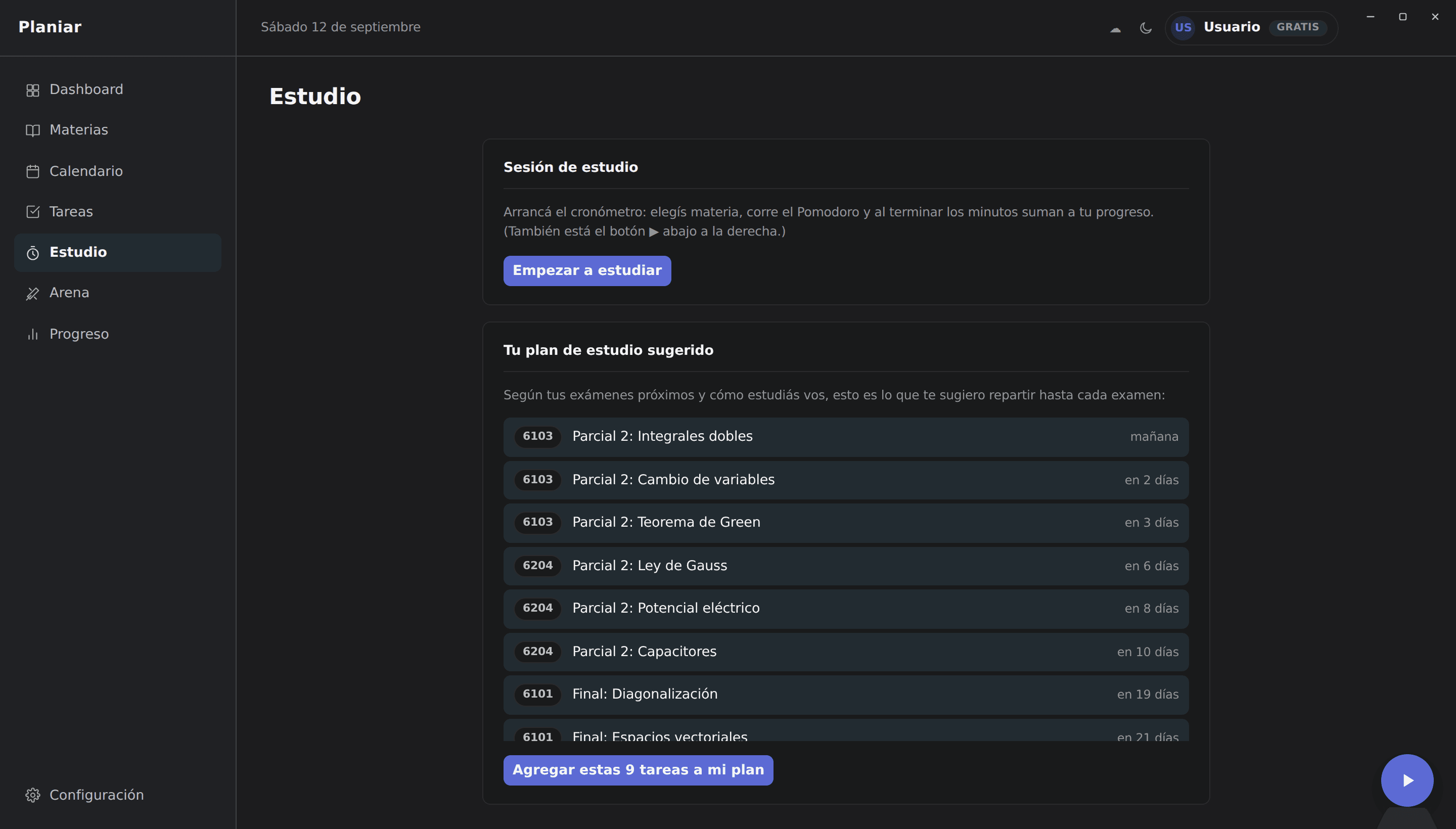Screen dimensions: 1456x829
Task: Open the Tareas page
Action: pos(117,212)
